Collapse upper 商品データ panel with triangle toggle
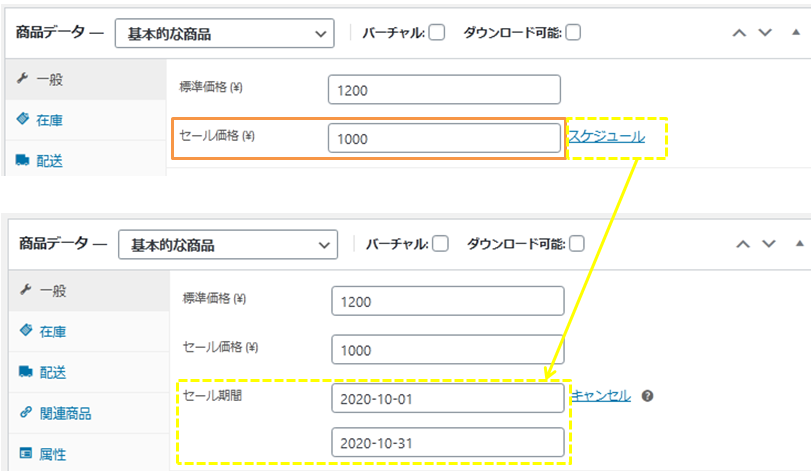This screenshot has height=471, width=811. 796,33
